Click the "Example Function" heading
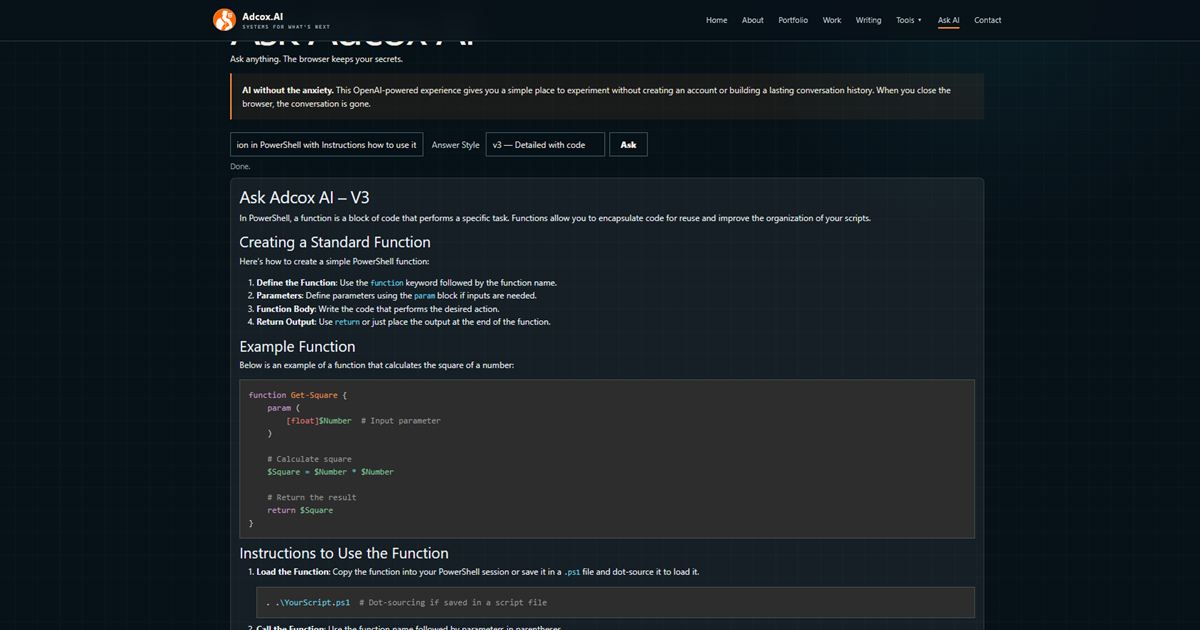 pos(297,347)
